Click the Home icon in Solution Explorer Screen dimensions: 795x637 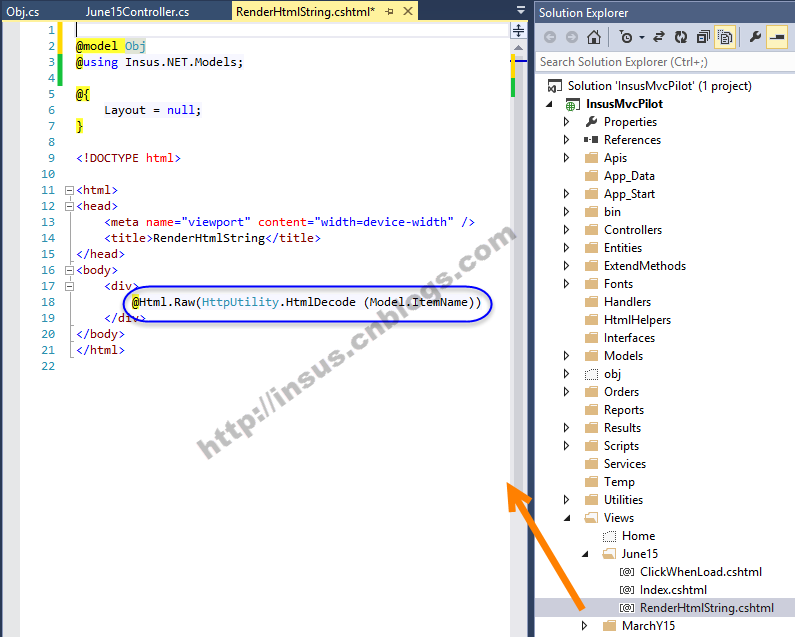(x=594, y=37)
